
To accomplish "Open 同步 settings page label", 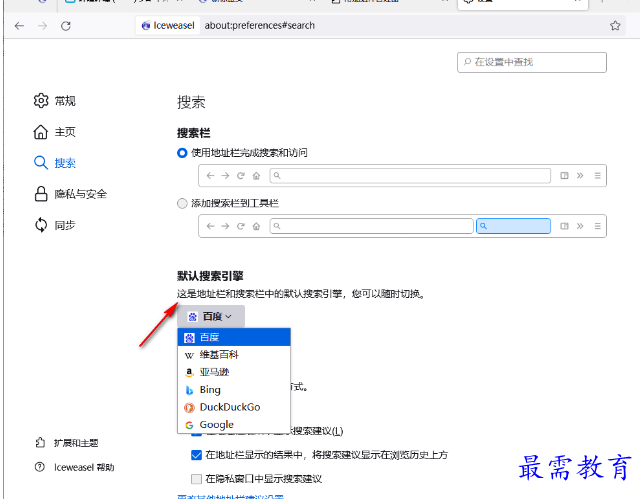I will (x=65, y=225).
